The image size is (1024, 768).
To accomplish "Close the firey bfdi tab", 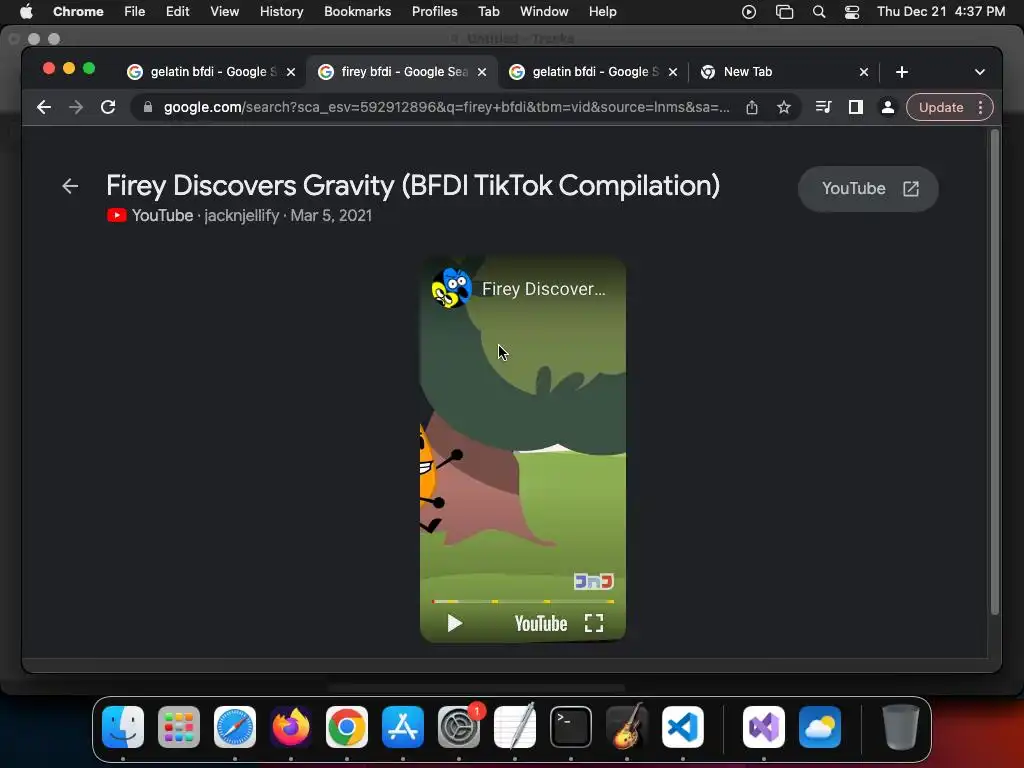I will click(482, 72).
